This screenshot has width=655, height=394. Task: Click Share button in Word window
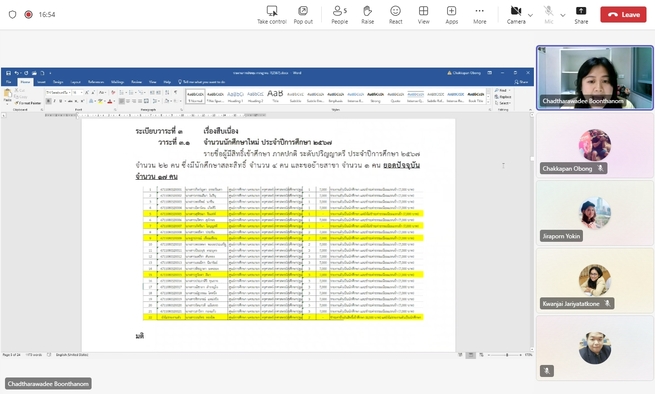click(x=521, y=82)
